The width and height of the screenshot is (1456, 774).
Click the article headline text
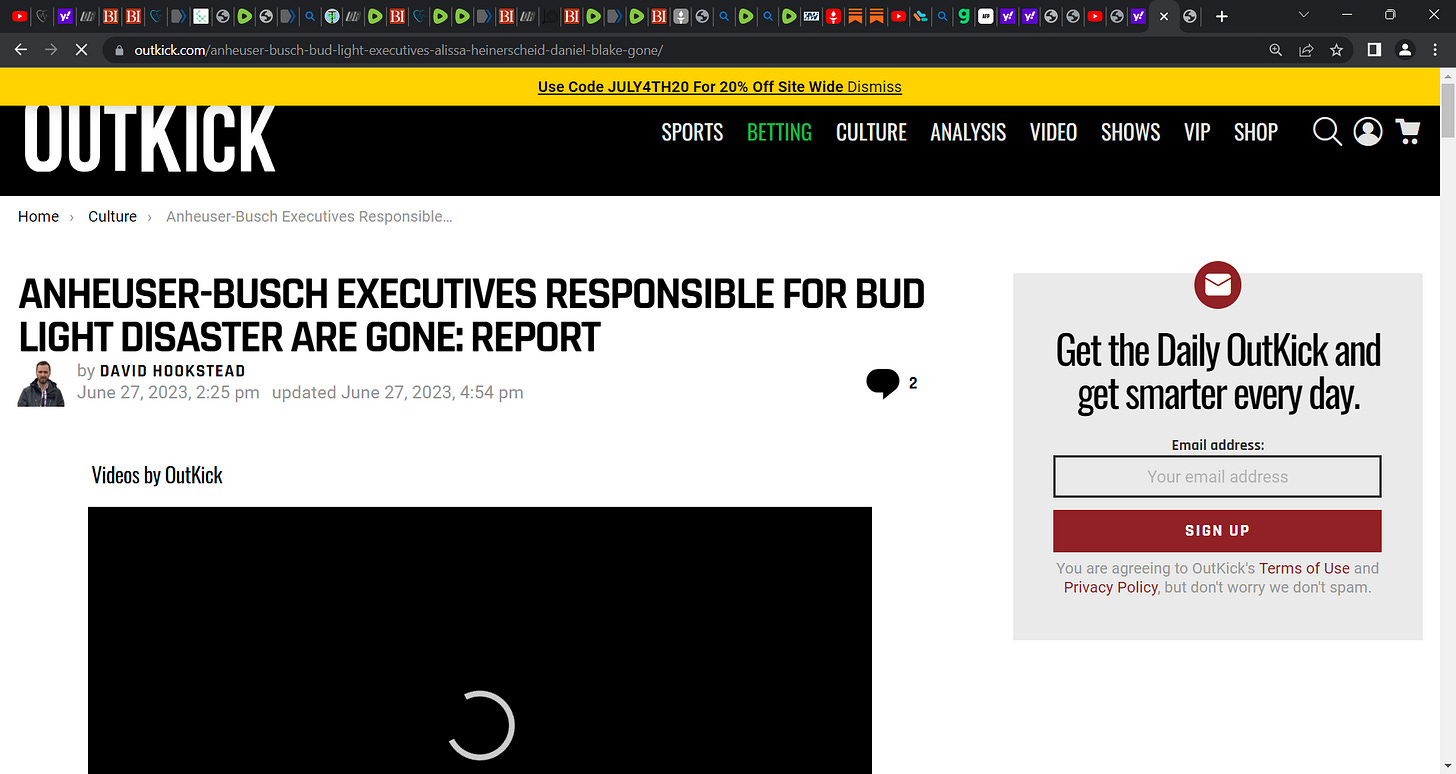point(472,316)
